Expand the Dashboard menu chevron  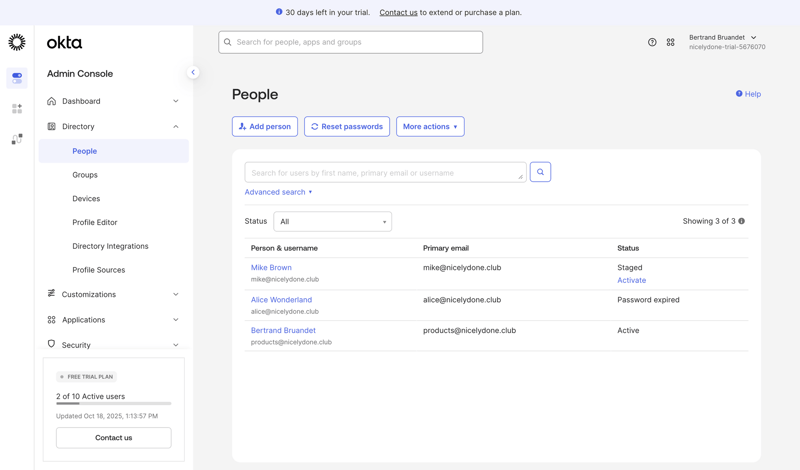176,101
